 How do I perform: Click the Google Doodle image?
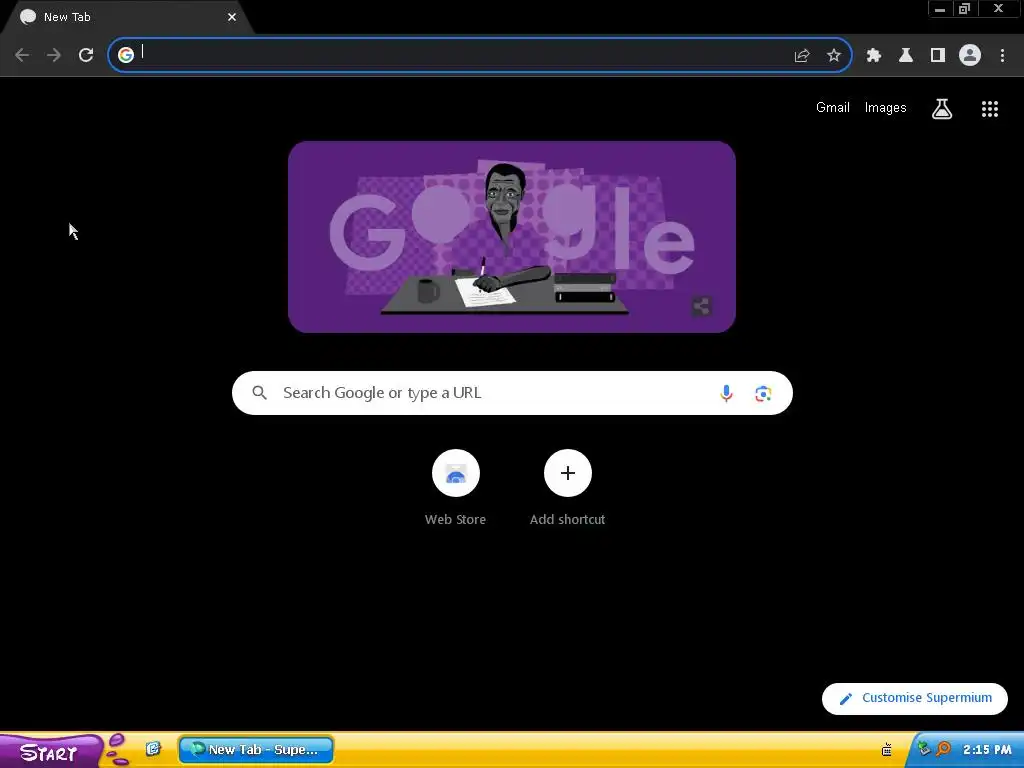click(x=511, y=237)
